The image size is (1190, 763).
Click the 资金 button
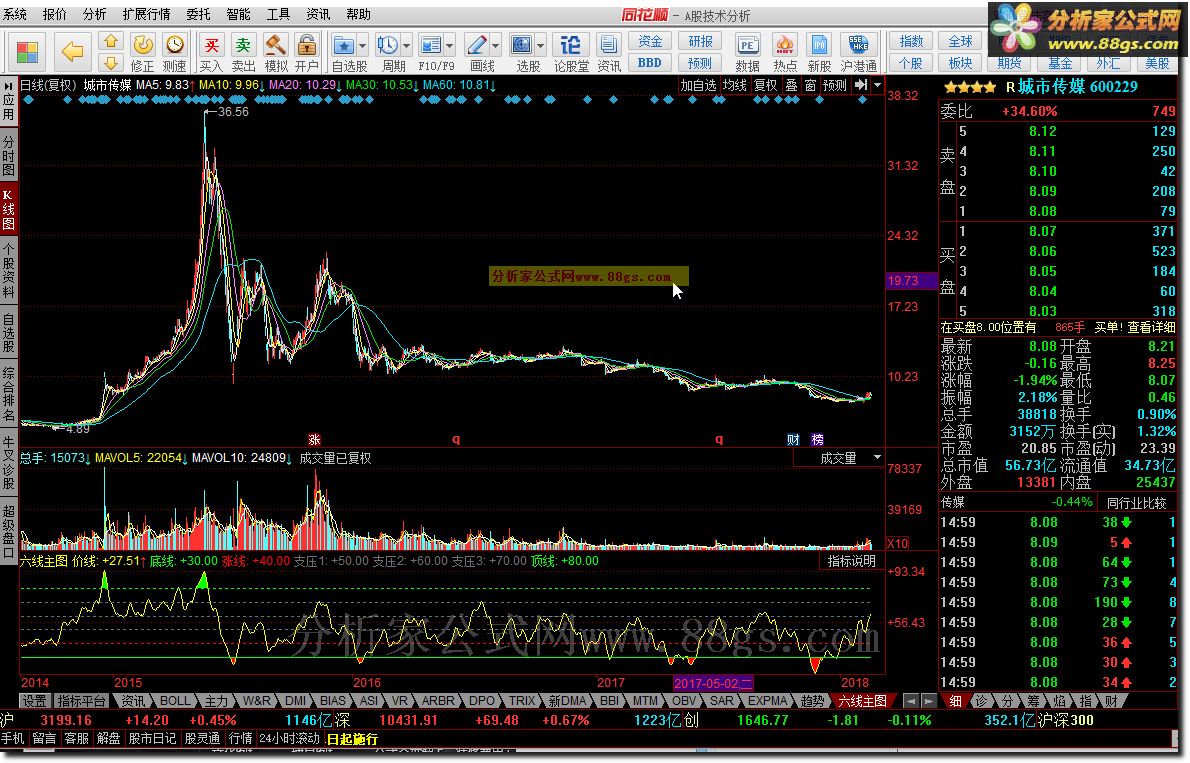[650, 41]
